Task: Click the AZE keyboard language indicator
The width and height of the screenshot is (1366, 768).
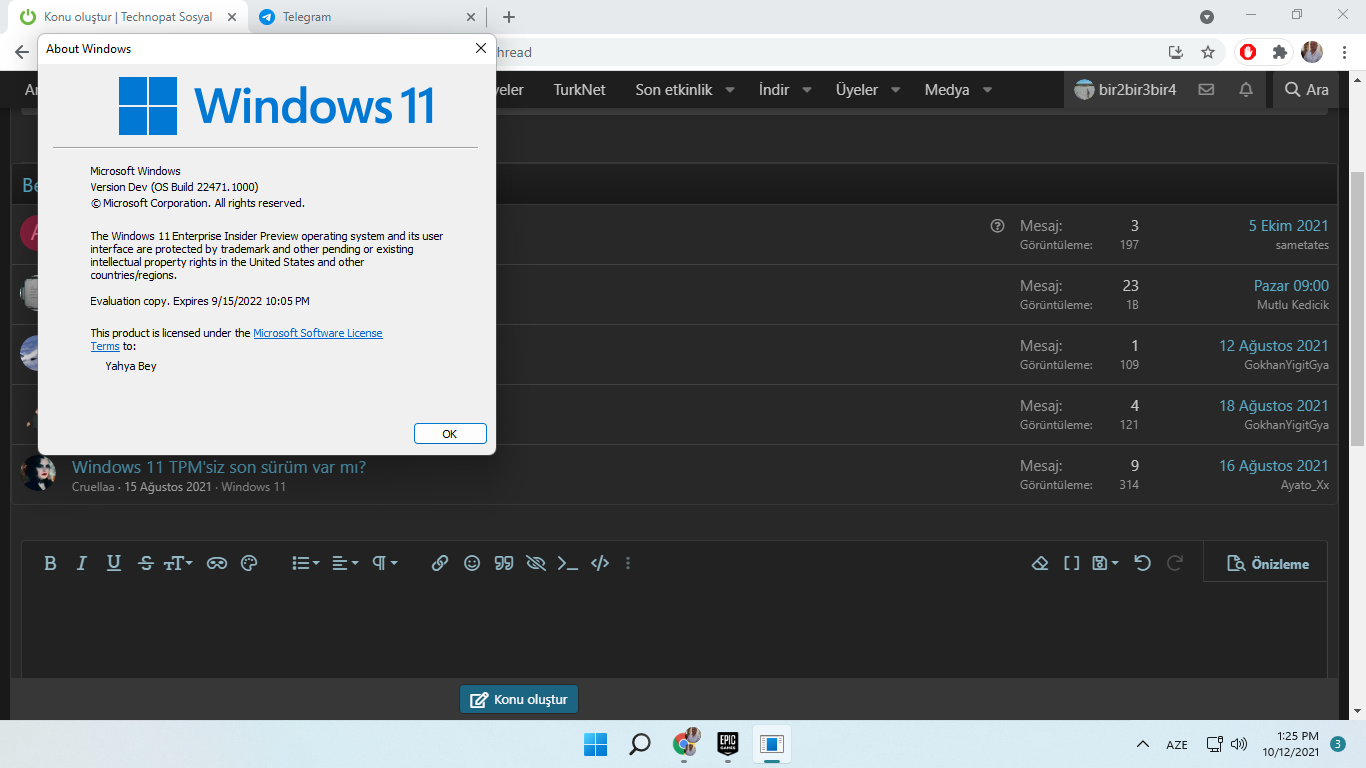Action: (1177, 744)
